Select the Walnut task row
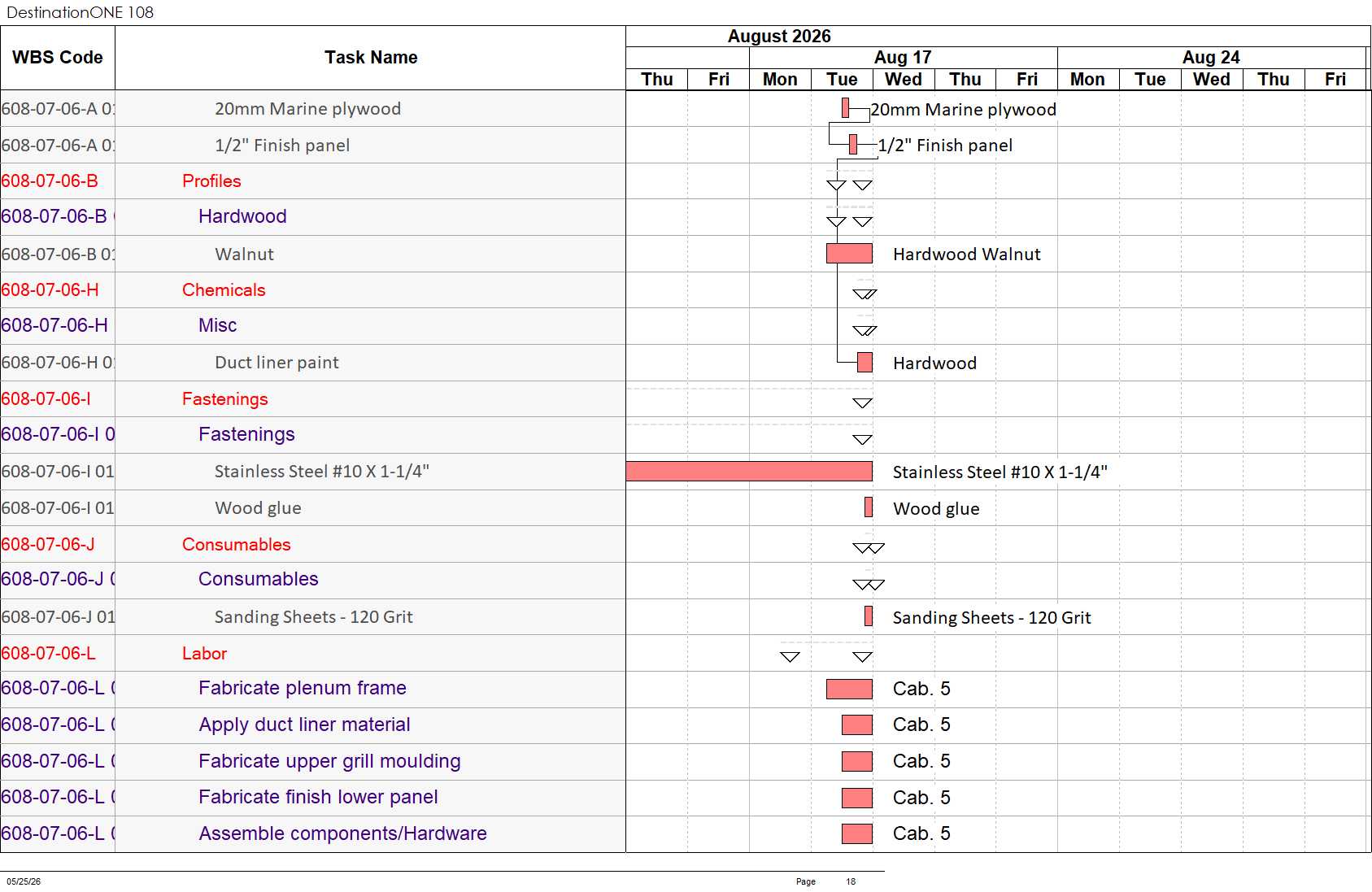 click(x=313, y=255)
